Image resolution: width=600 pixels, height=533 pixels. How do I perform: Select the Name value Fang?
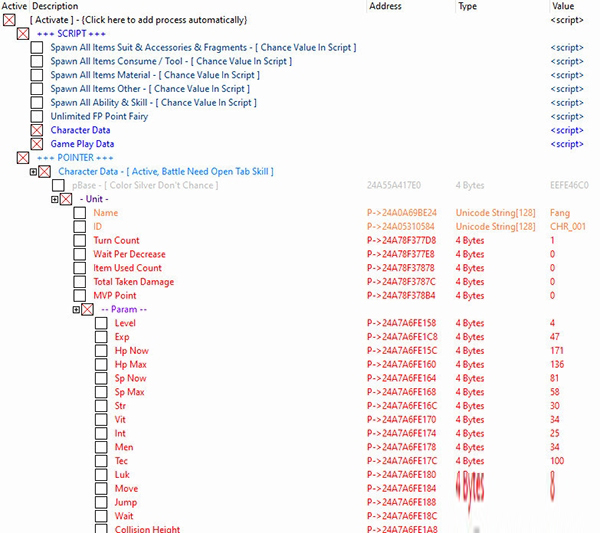[559, 213]
